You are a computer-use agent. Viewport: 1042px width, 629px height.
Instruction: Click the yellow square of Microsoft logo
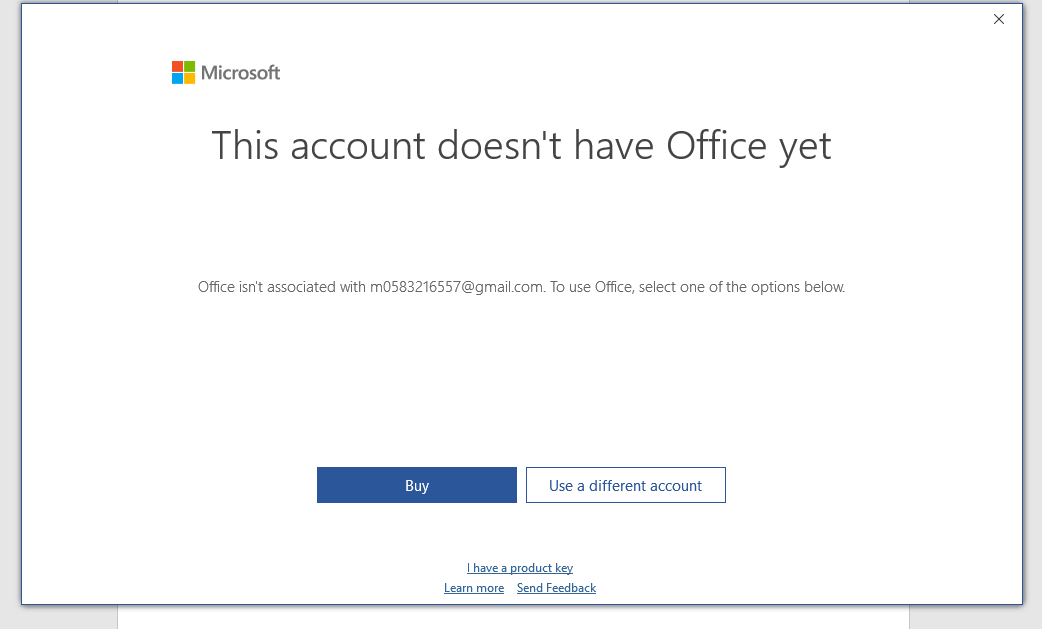190,79
